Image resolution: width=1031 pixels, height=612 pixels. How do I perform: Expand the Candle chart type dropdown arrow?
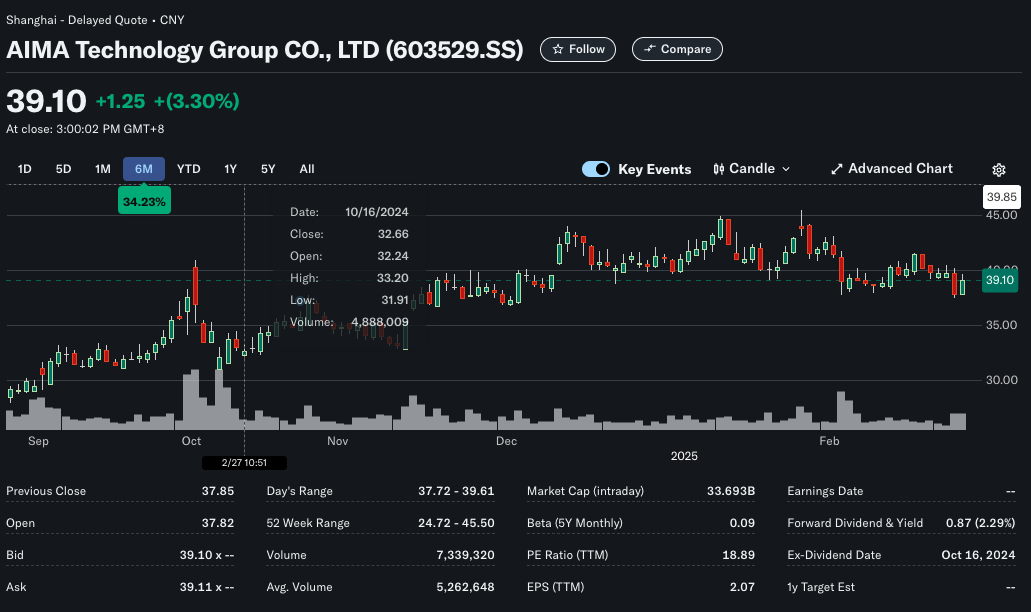786,169
